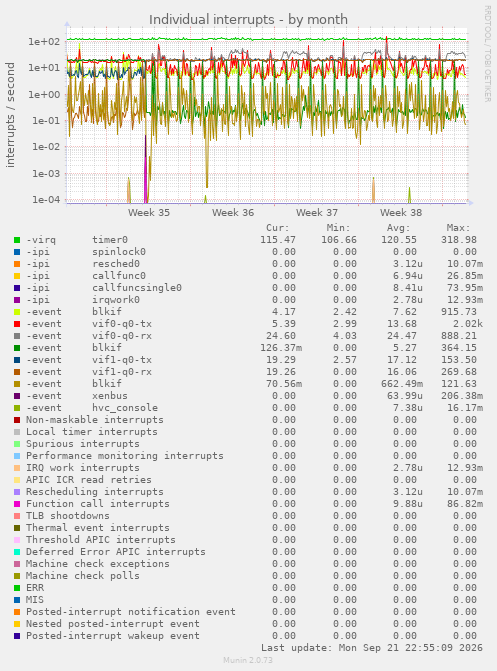Click the cyan Deferred Error APIC swatch
Screen dimensions: 497x671
point(17,552)
